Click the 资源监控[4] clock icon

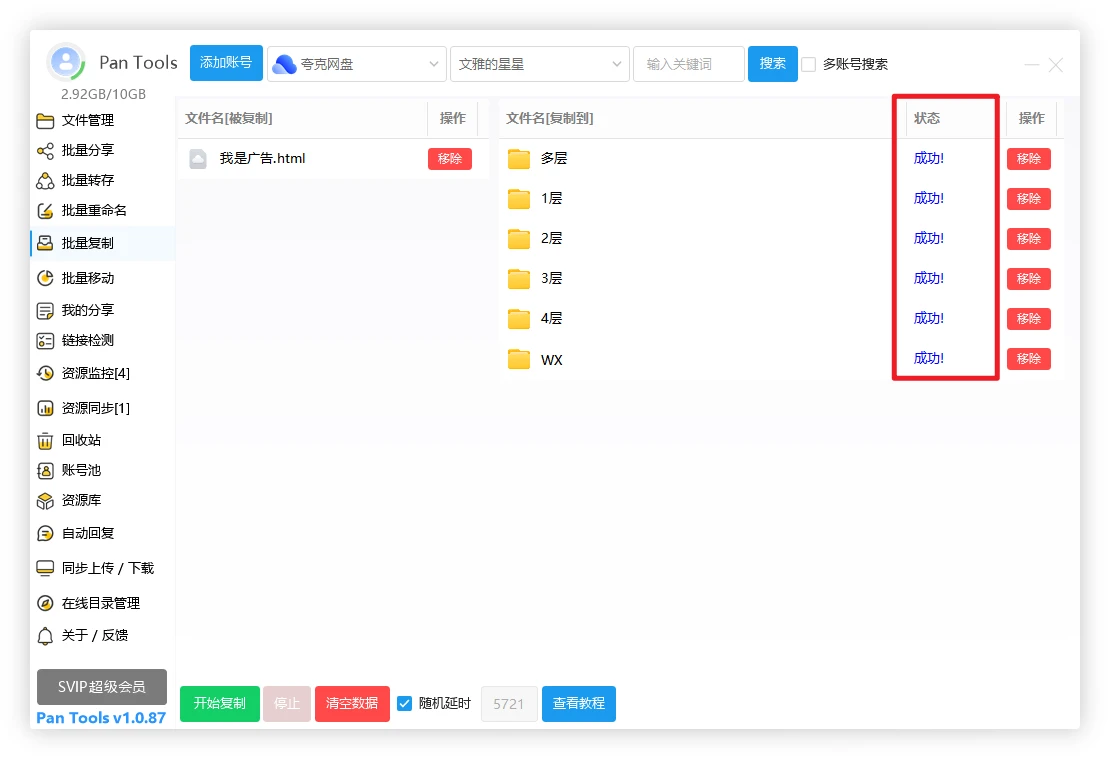point(45,374)
